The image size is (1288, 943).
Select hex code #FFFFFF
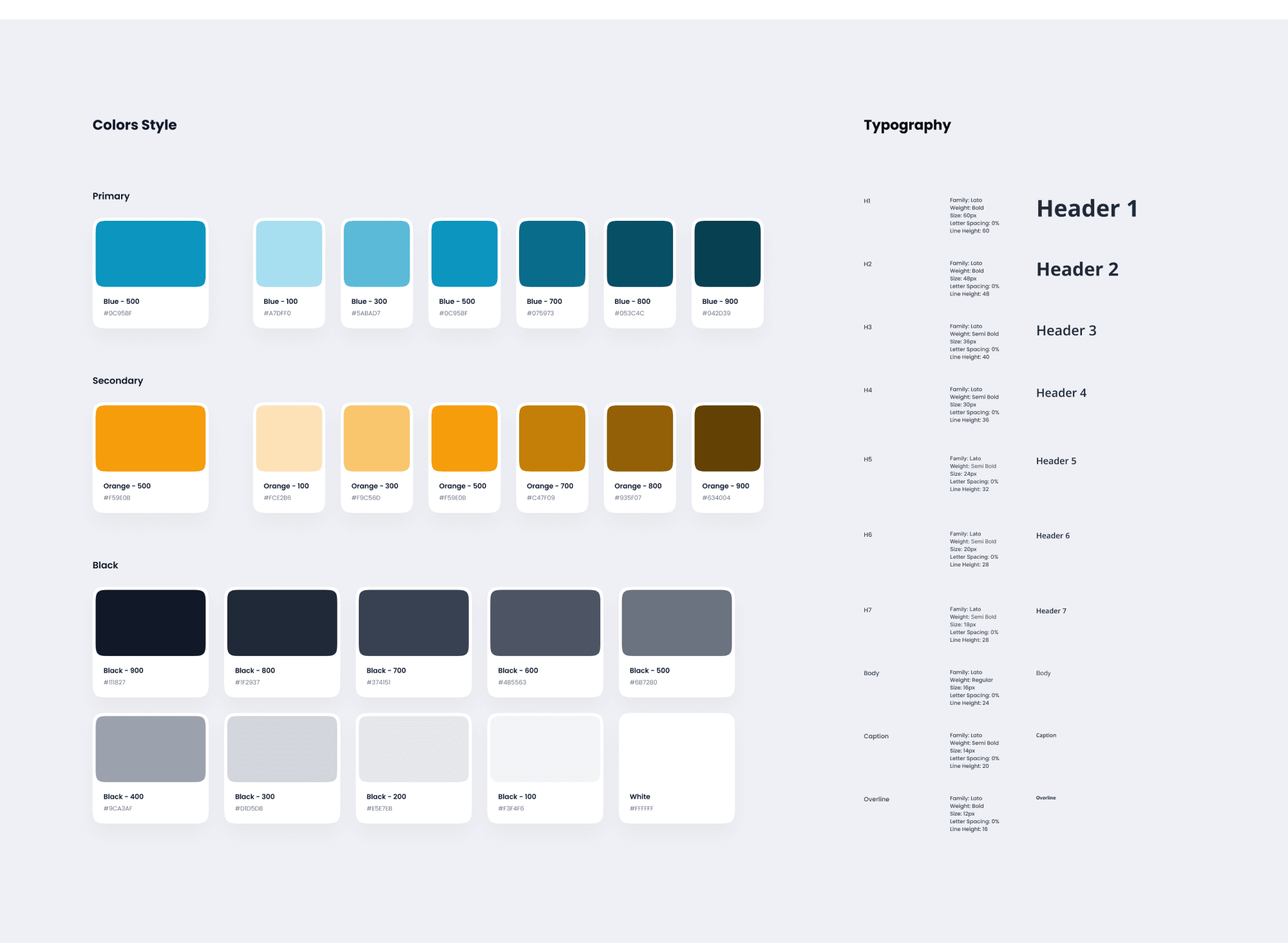coord(641,808)
